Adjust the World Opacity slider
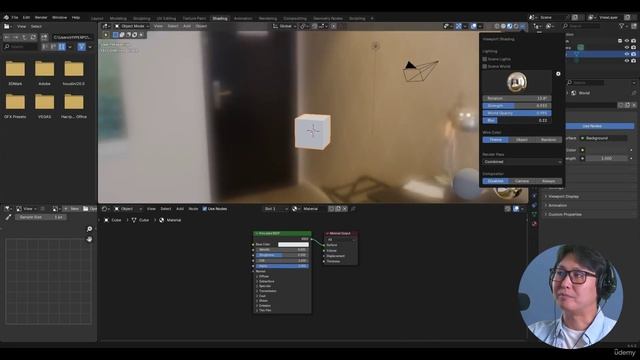 pos(517,113)
